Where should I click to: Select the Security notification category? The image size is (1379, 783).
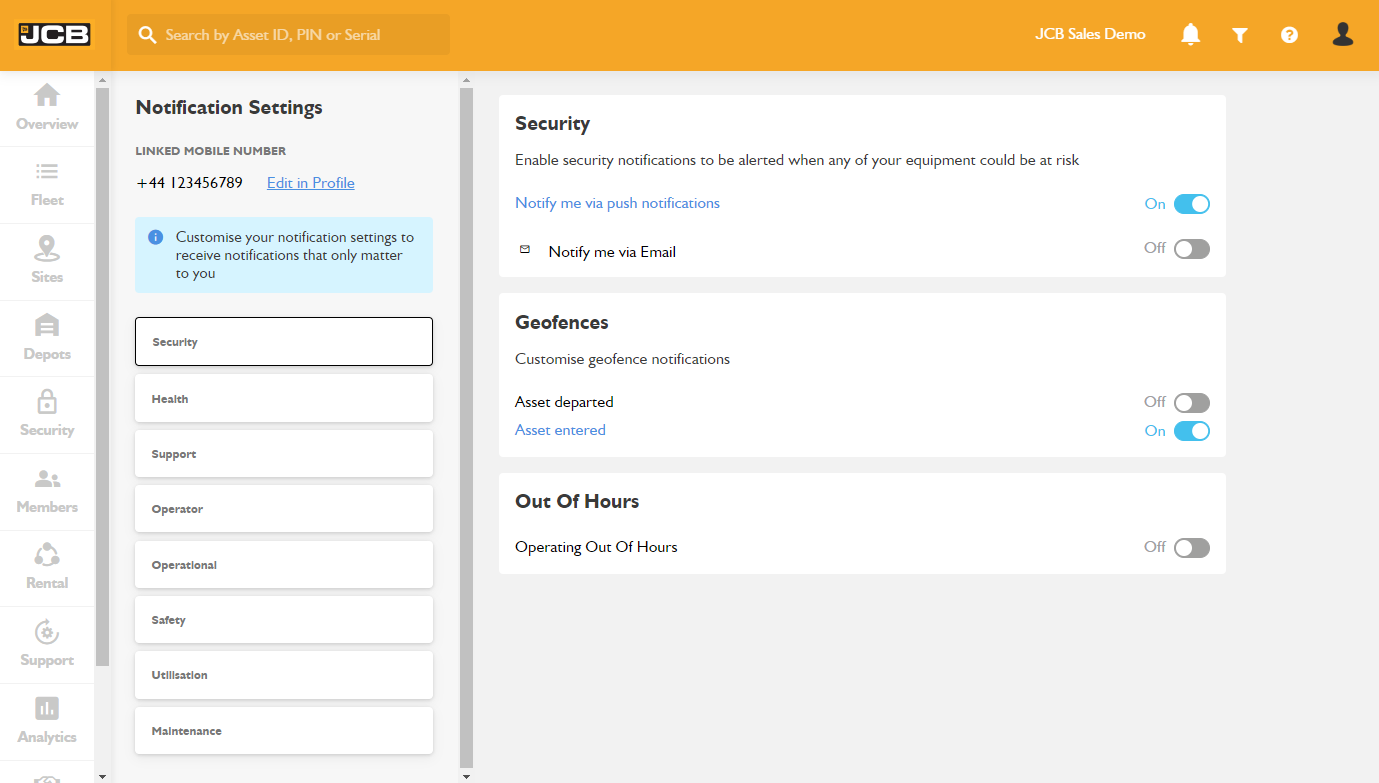[284, 342]
